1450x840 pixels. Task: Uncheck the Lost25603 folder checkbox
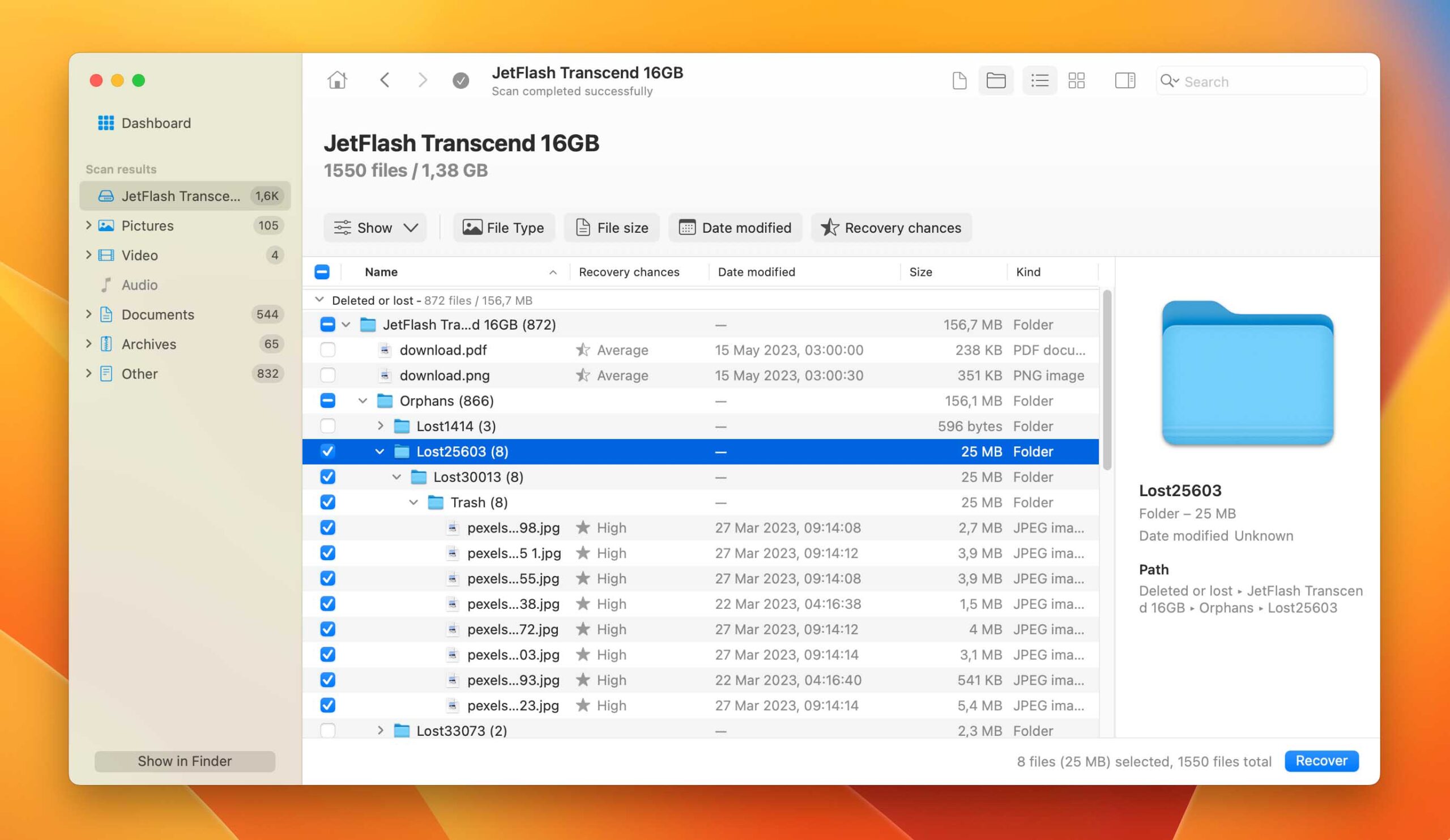(328, 451)
